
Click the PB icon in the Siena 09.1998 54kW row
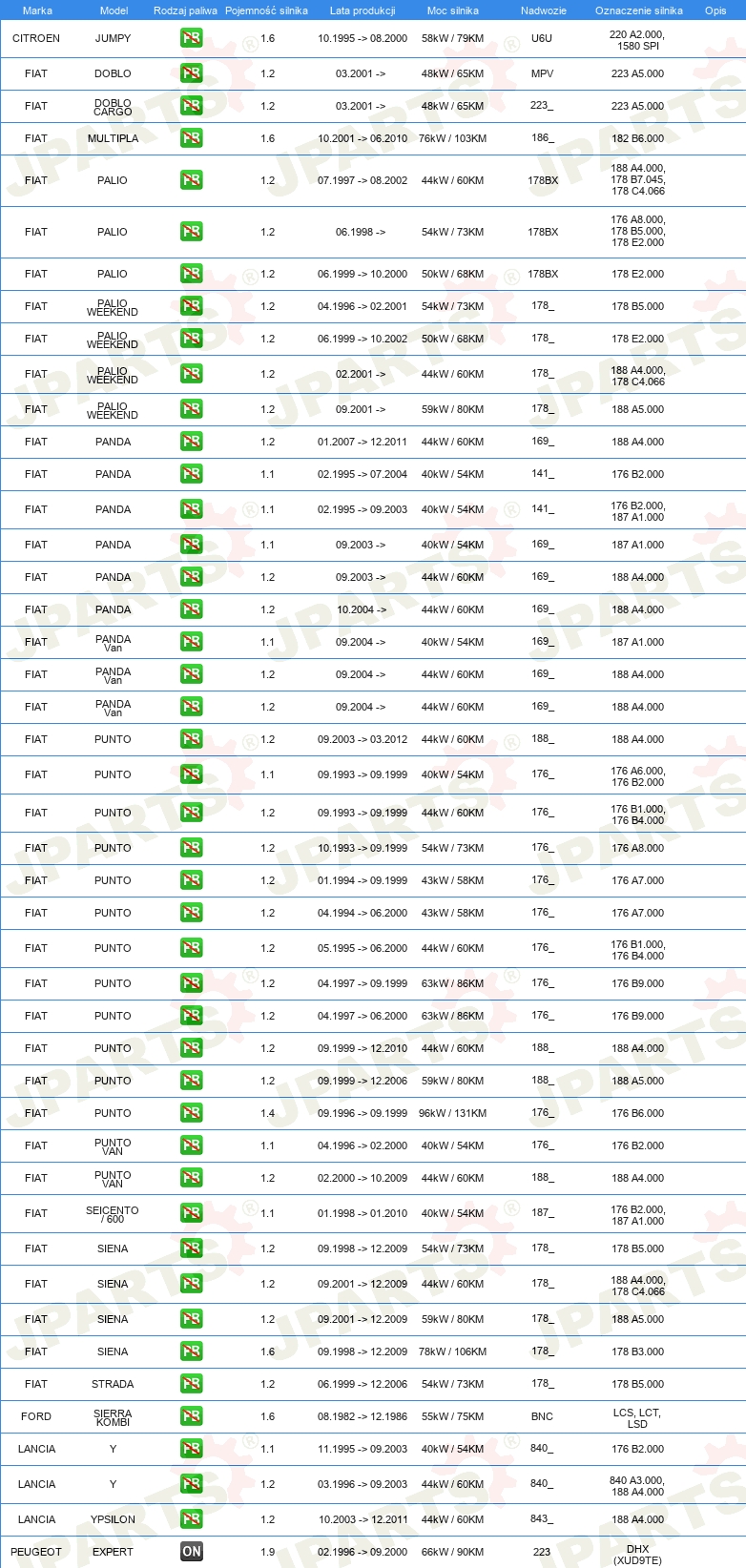pos(192,1248)
